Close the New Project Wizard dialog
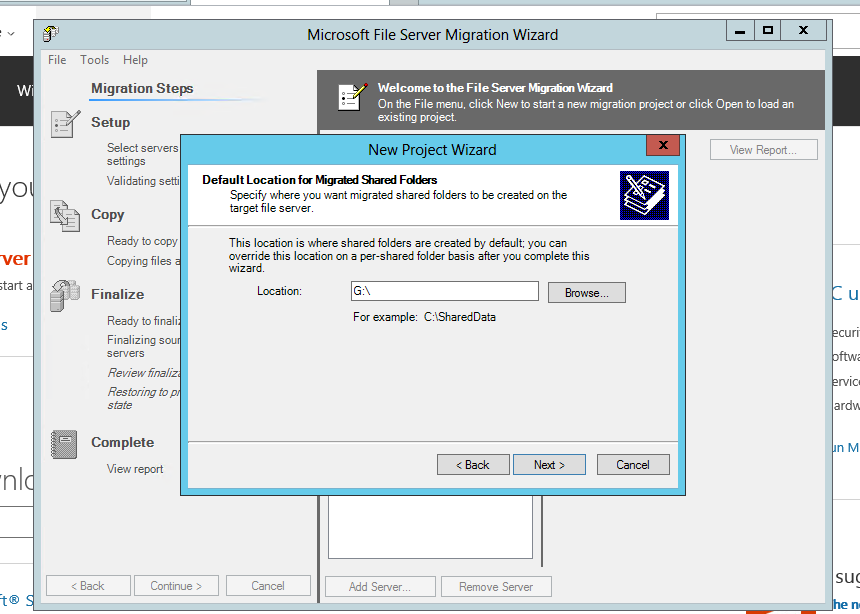This screenshot has height=614, width=860. tap(663, 145)
